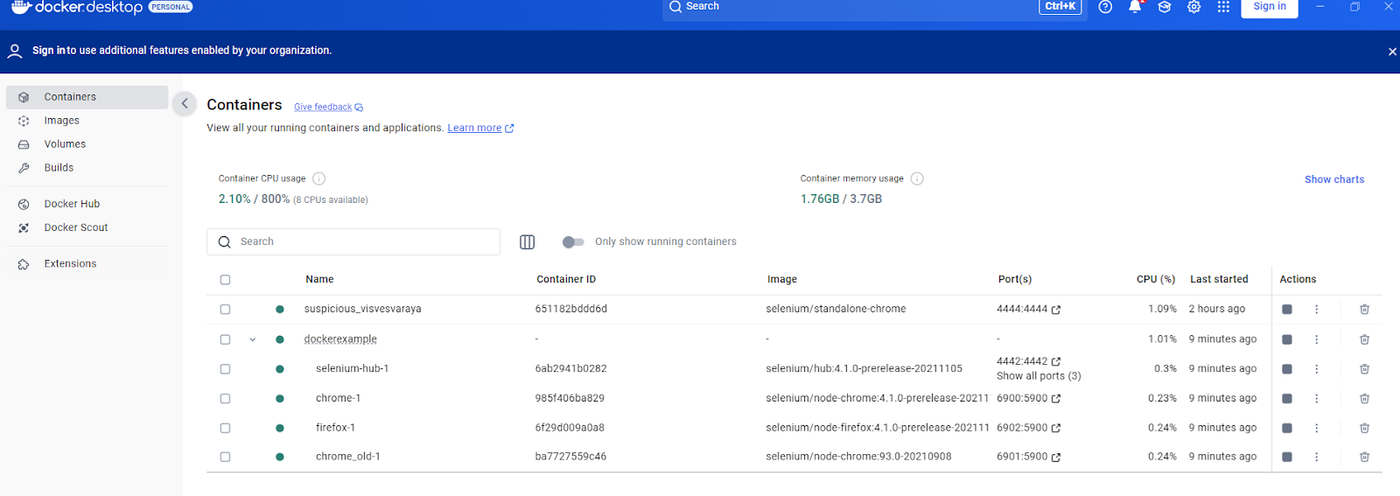The image size is (1400, 496).
Task: Delete the chrome_old-1 container
Action: coord(1364,457)
